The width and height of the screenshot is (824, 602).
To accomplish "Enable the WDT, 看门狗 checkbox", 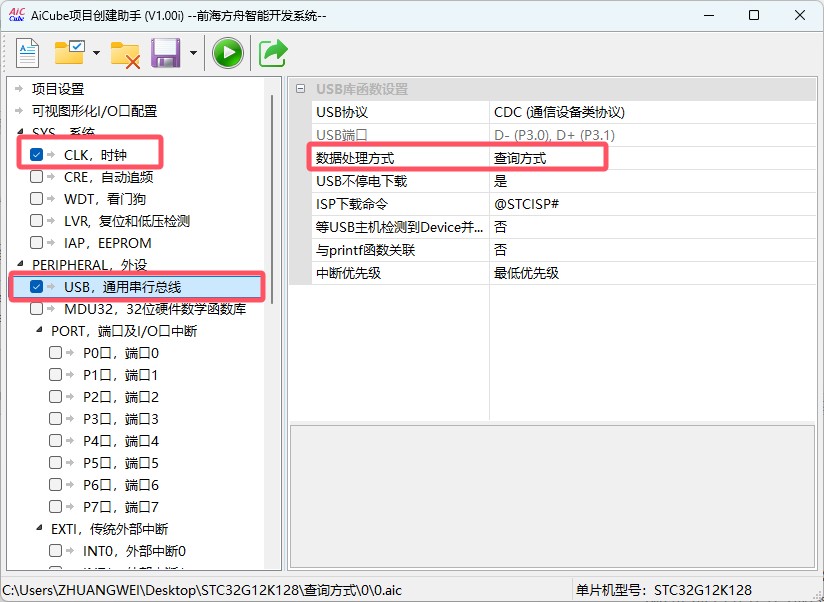I will 36,199.
